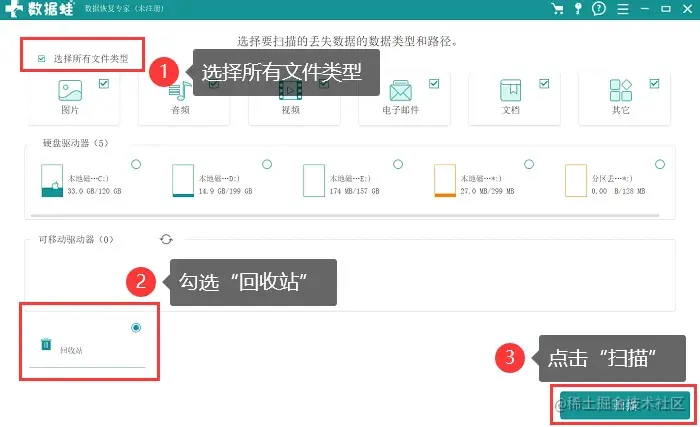The height and width of the screenshot is (427, 700).
Task: Select radio button for lost partition 128 MB
Action: tap(660, 164)
